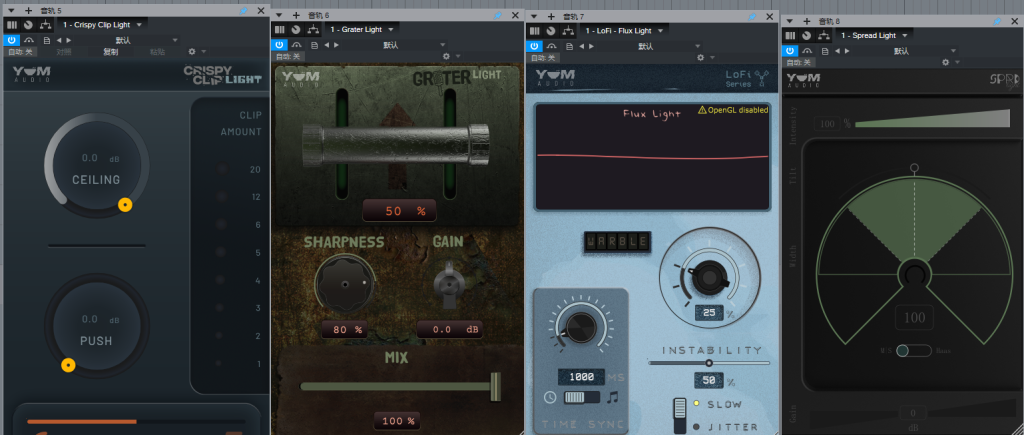Click the WARBLE mode display in Flux Light

[617, 242]
